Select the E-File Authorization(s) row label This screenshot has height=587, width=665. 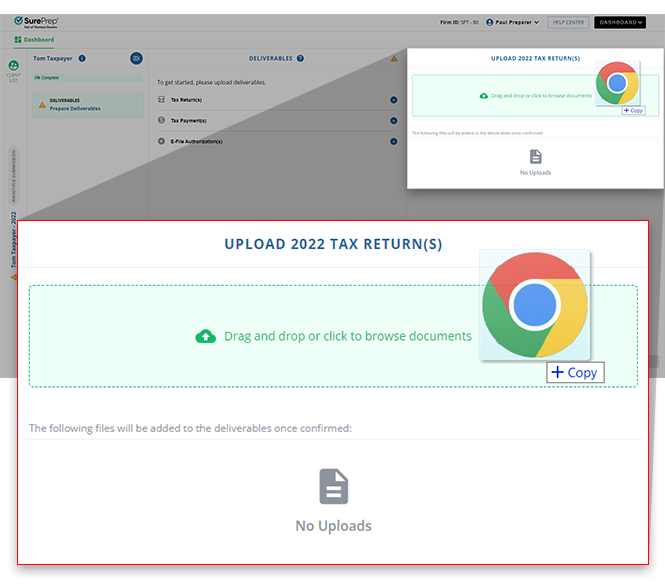click(x=196, y=141)
